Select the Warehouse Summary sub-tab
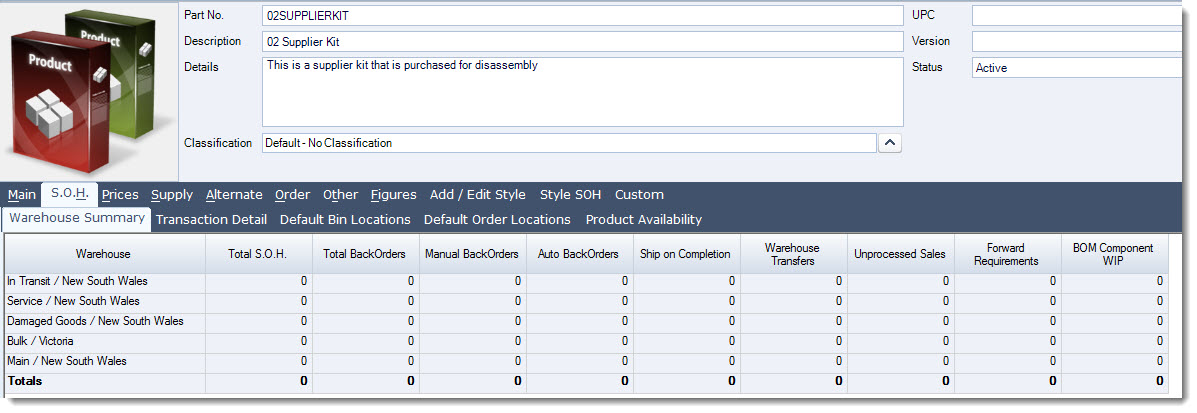 tap(77, 218)
